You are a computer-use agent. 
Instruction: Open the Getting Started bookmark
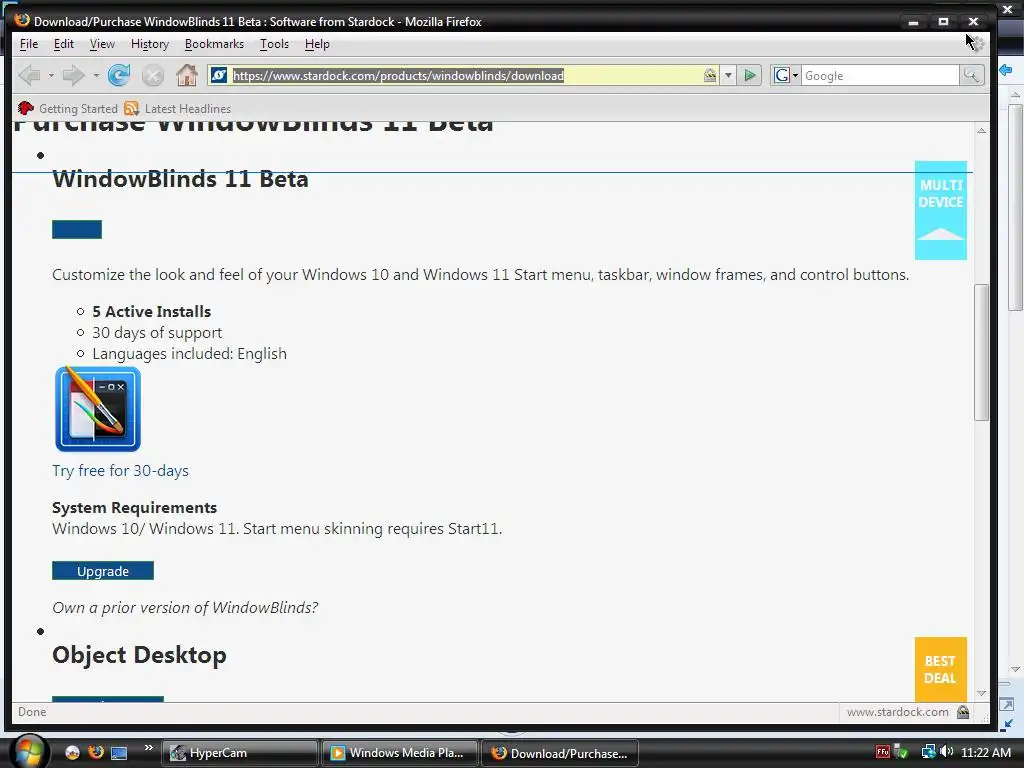click(x=68, y=108)
